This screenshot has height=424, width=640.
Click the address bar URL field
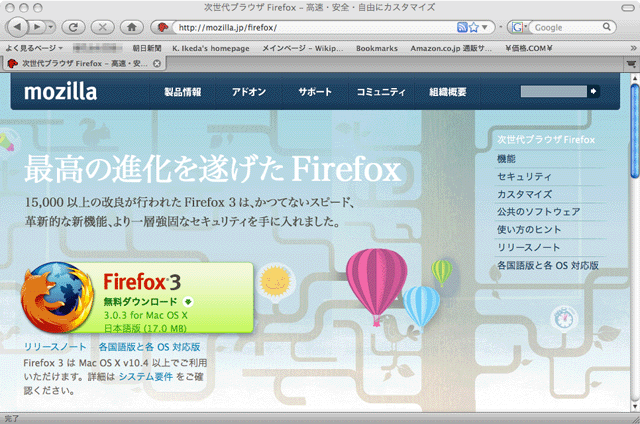pyautogui.click(x=314, y=27)
